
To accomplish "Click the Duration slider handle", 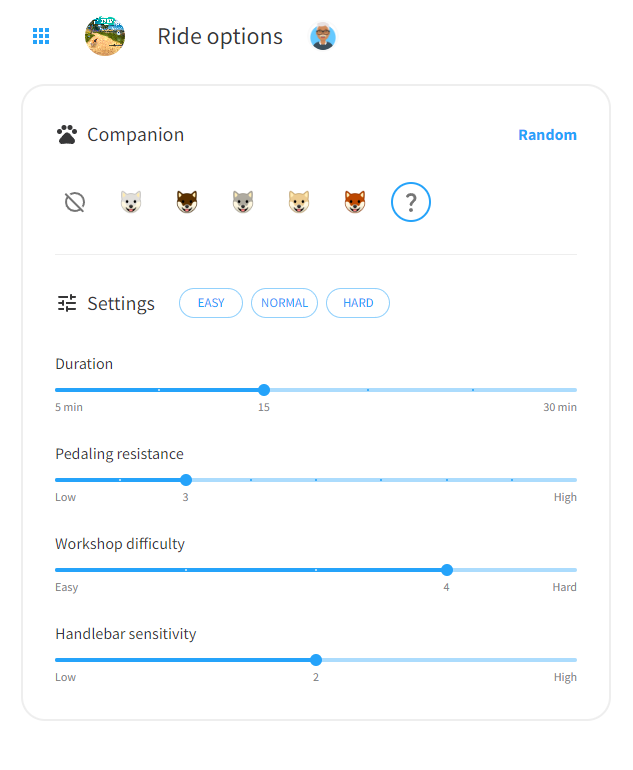I will tap(264, 390).
